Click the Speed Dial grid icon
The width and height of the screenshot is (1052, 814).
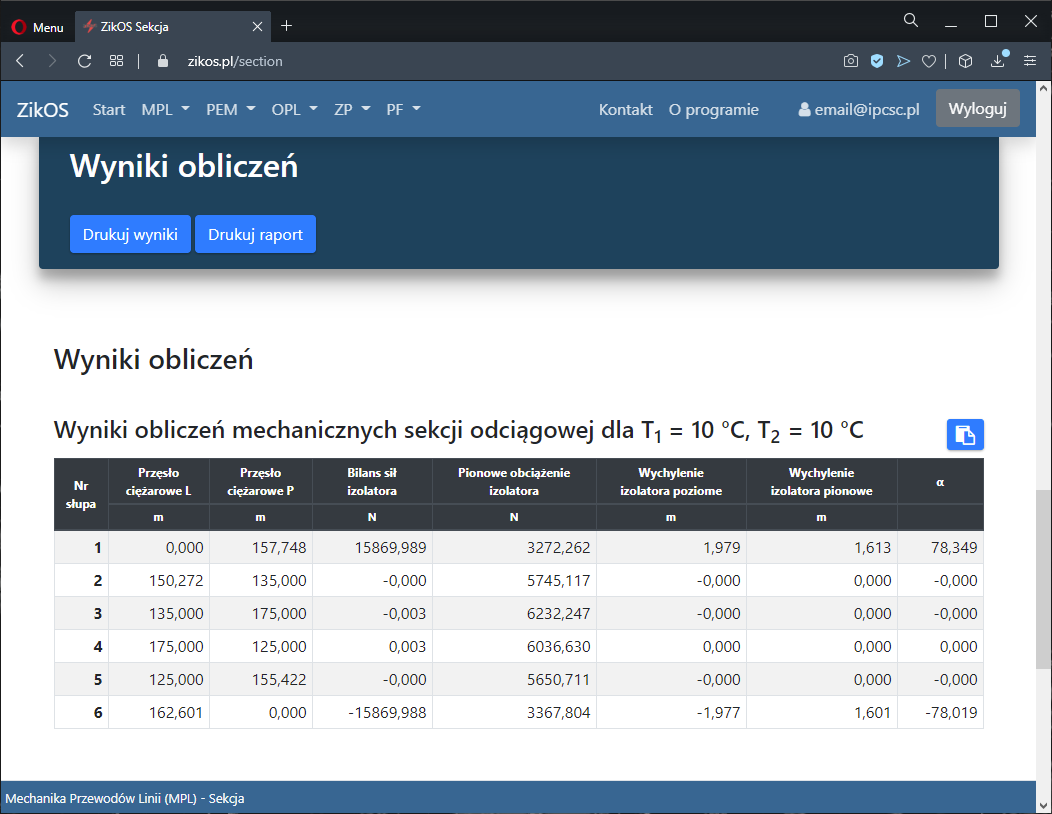click(116, 61)
